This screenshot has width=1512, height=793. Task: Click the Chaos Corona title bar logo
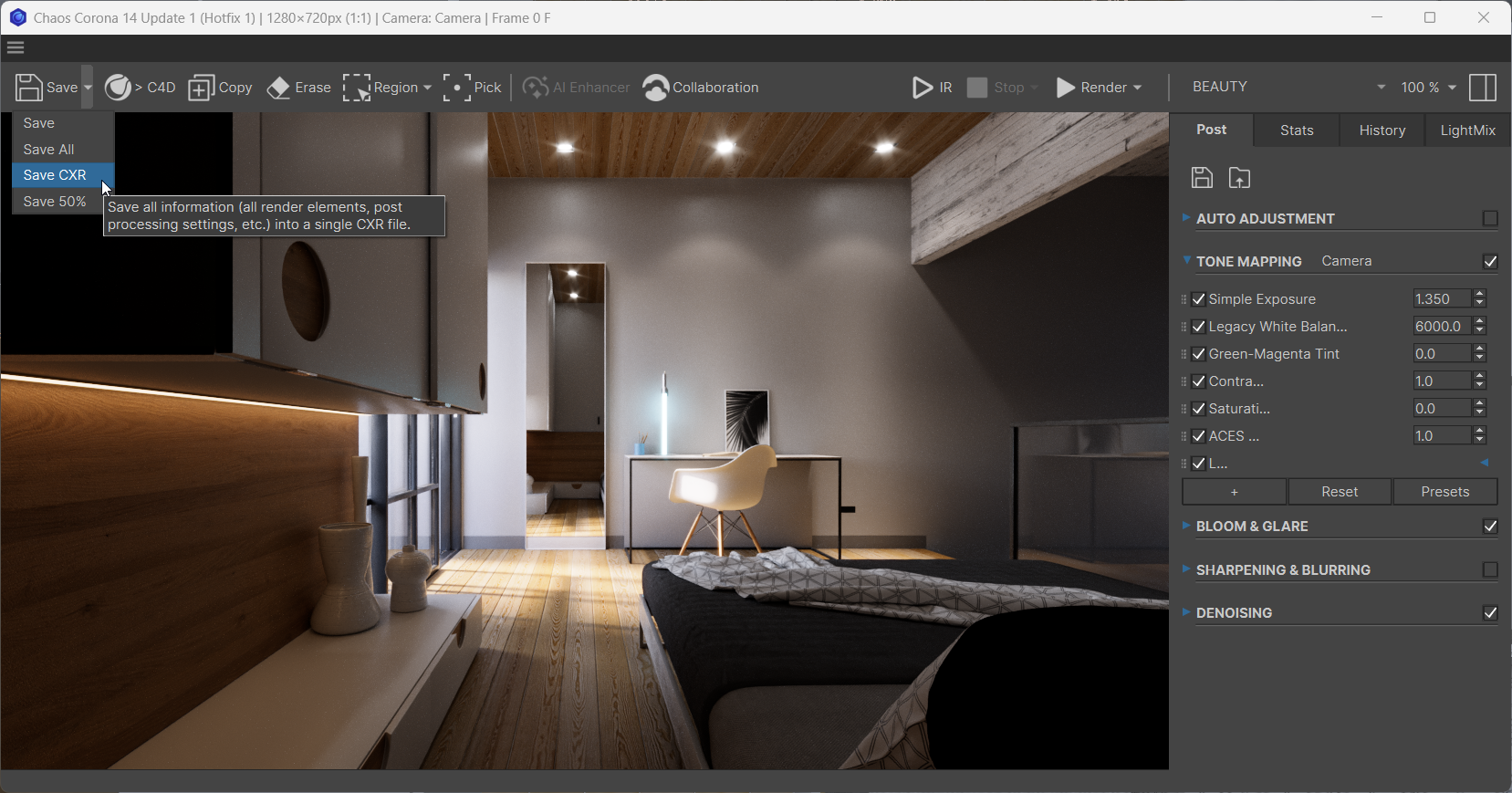click(17, 17)
